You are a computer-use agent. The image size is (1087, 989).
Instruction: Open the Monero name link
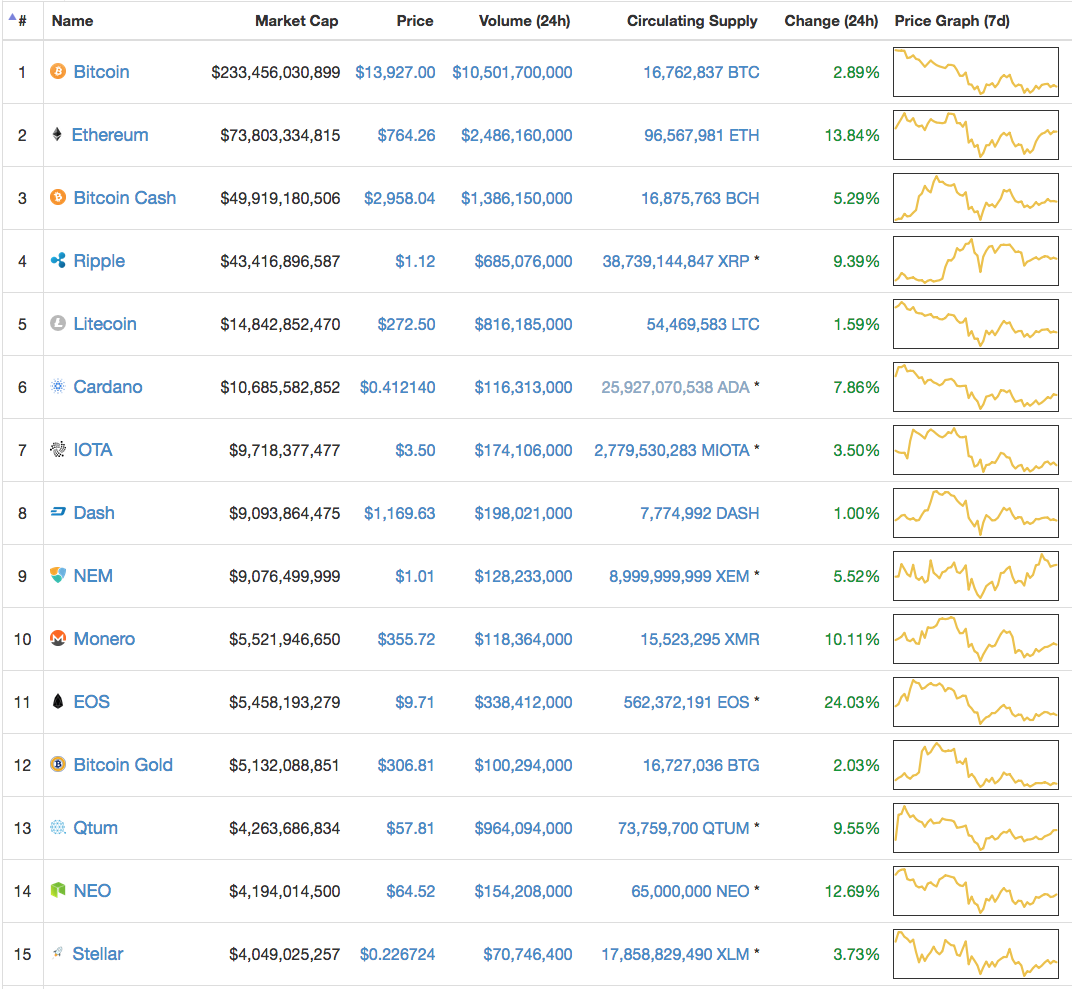pyautogui.click(x=104, y=639)
